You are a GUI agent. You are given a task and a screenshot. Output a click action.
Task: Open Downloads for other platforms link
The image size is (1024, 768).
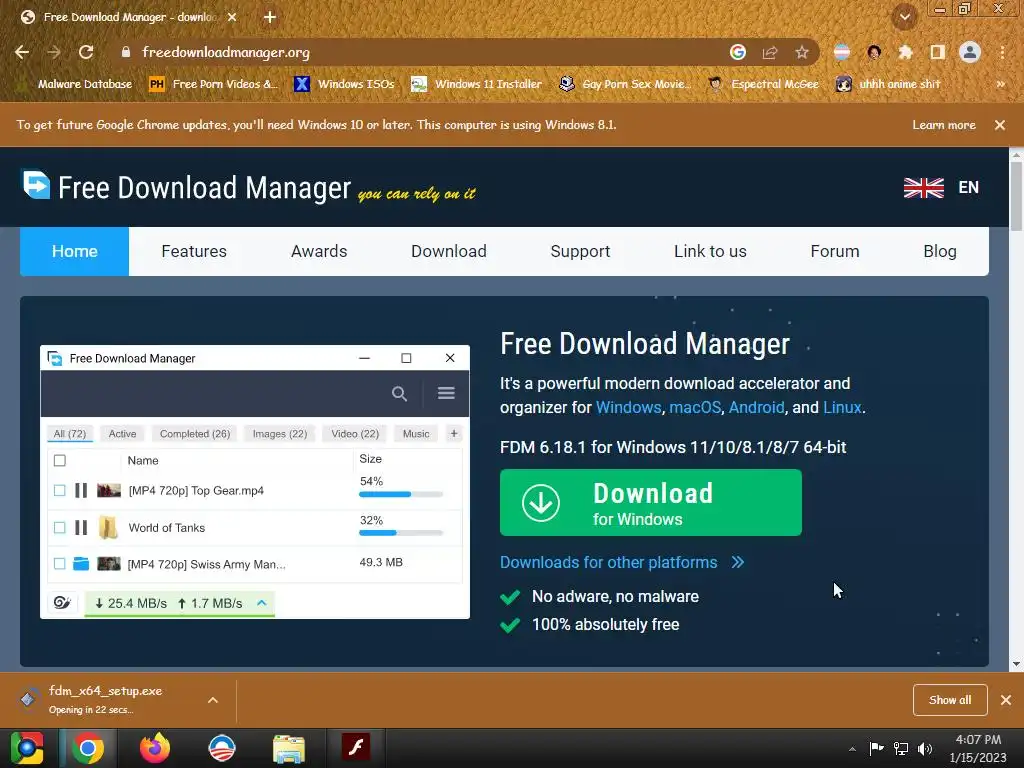pyautogui.click(x=622, y=562)
